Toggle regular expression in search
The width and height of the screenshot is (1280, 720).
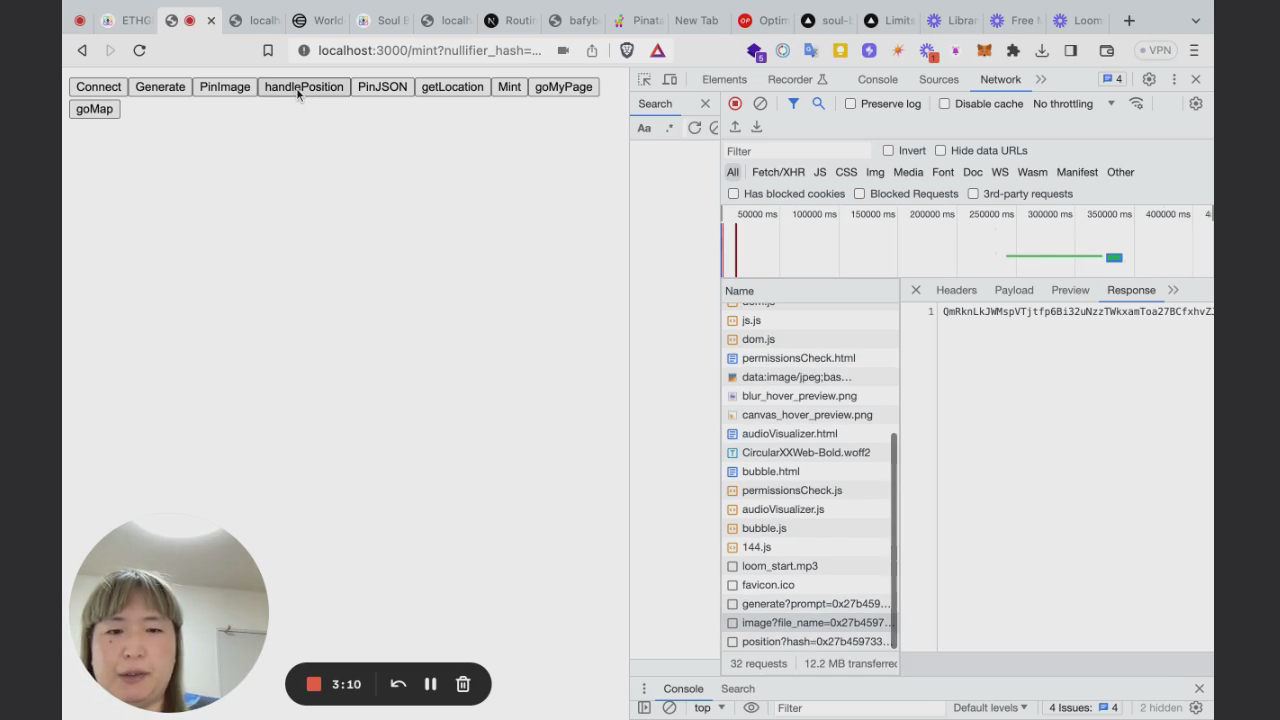coord(670,127)
